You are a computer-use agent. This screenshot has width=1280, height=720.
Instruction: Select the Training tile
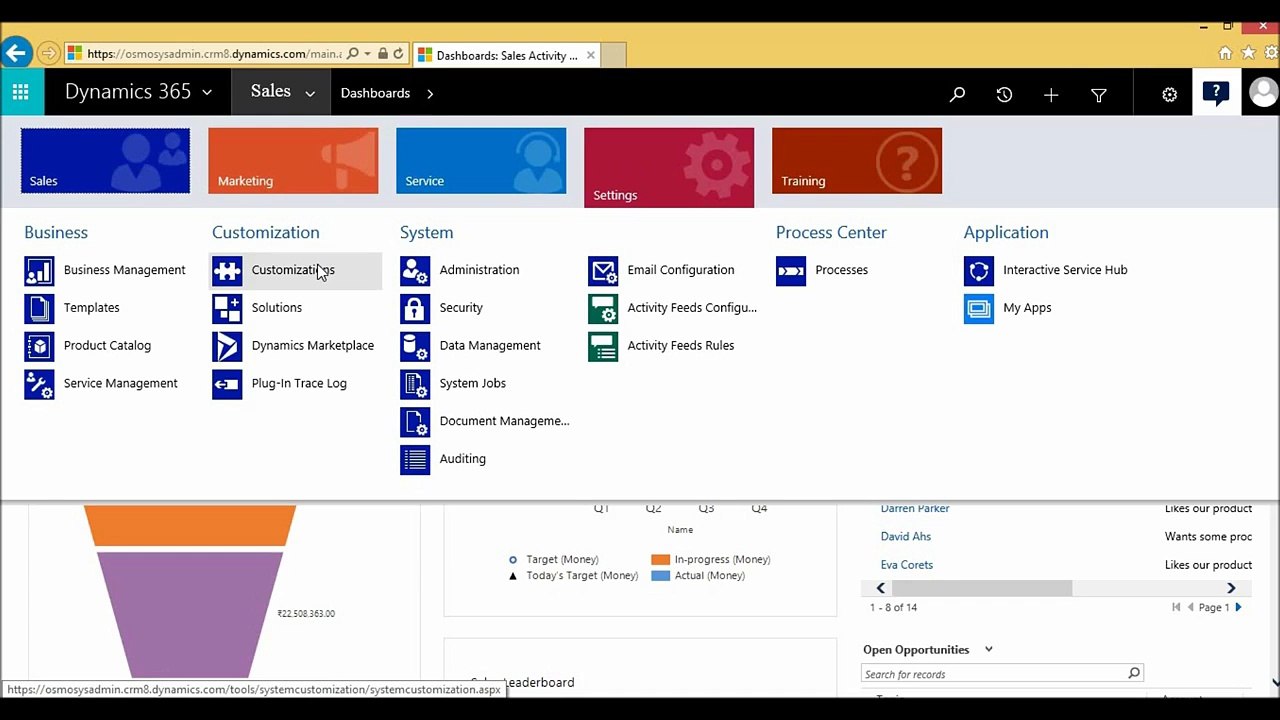click(x=857, y=160)
